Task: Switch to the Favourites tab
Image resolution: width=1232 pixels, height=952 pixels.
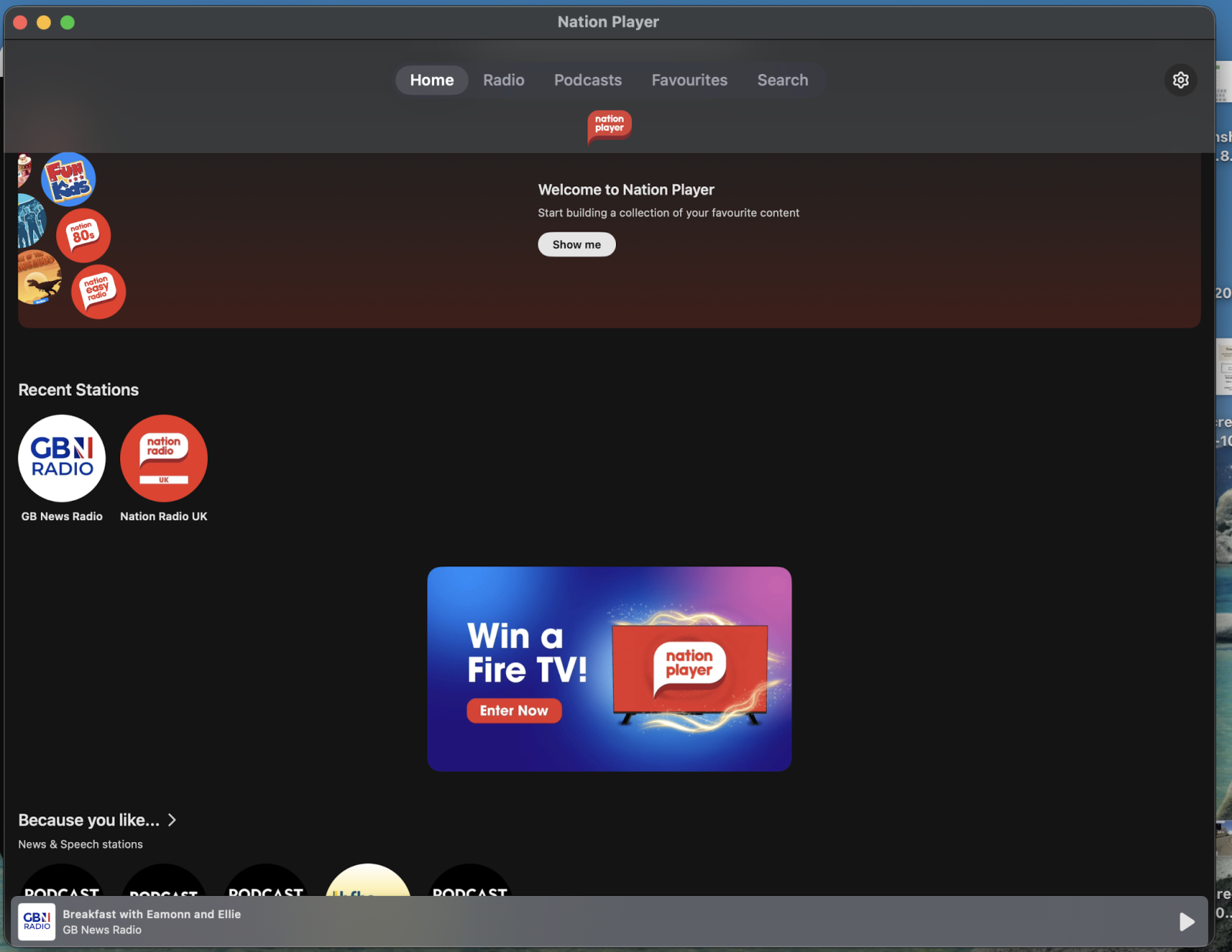Action: tap(689, 80)
